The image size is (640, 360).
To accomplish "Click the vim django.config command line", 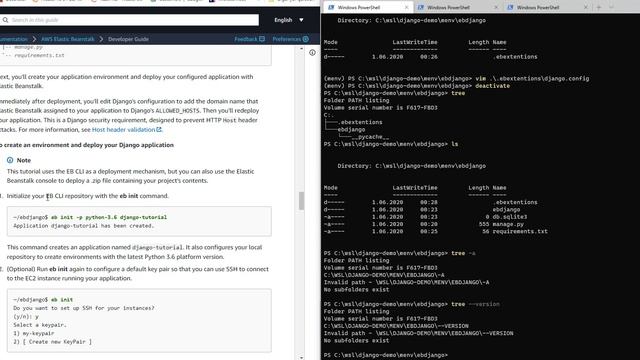I will coord(456,79).
